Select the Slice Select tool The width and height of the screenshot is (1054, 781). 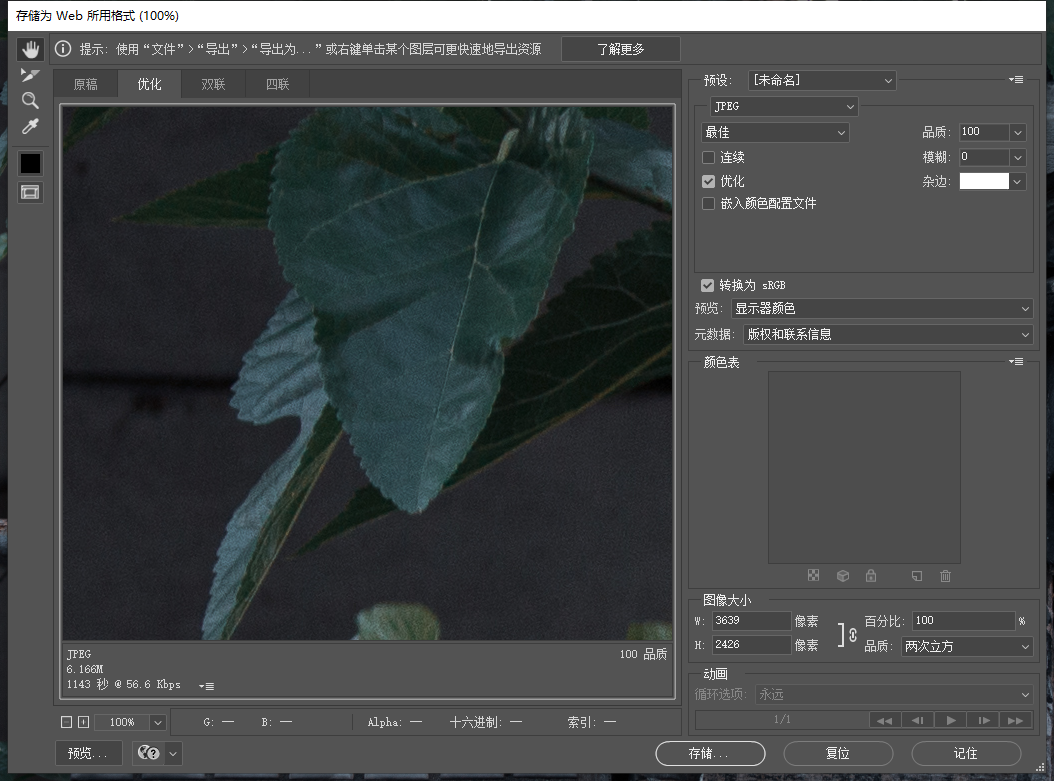(30, 75)
